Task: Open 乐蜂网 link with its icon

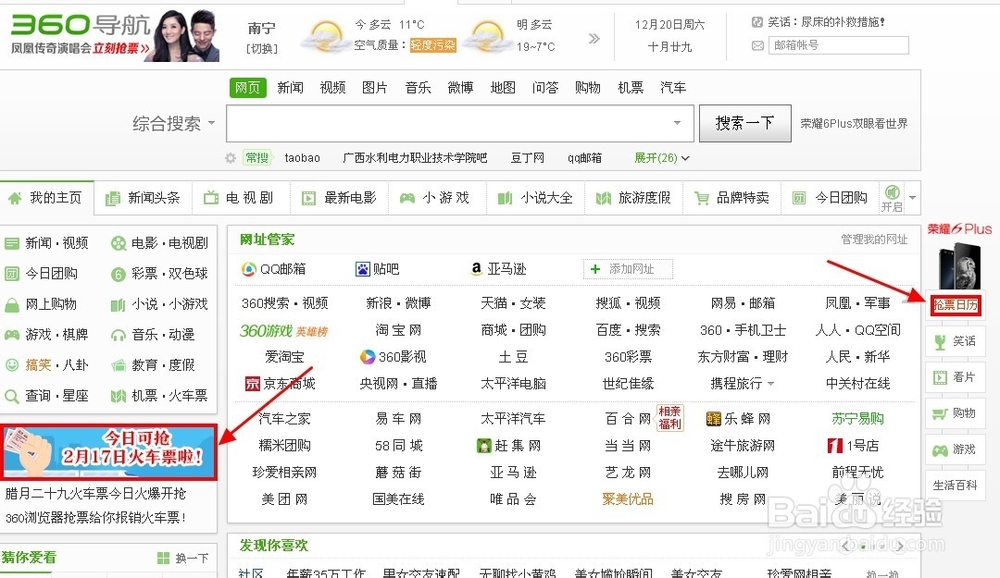Action: click(x=739, y=419)
